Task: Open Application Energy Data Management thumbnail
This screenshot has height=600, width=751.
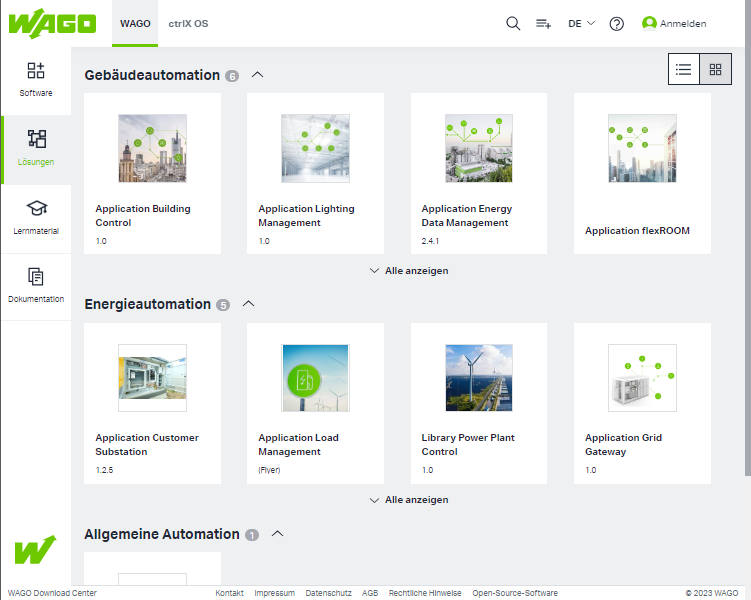Action: [x=478, y=148]
